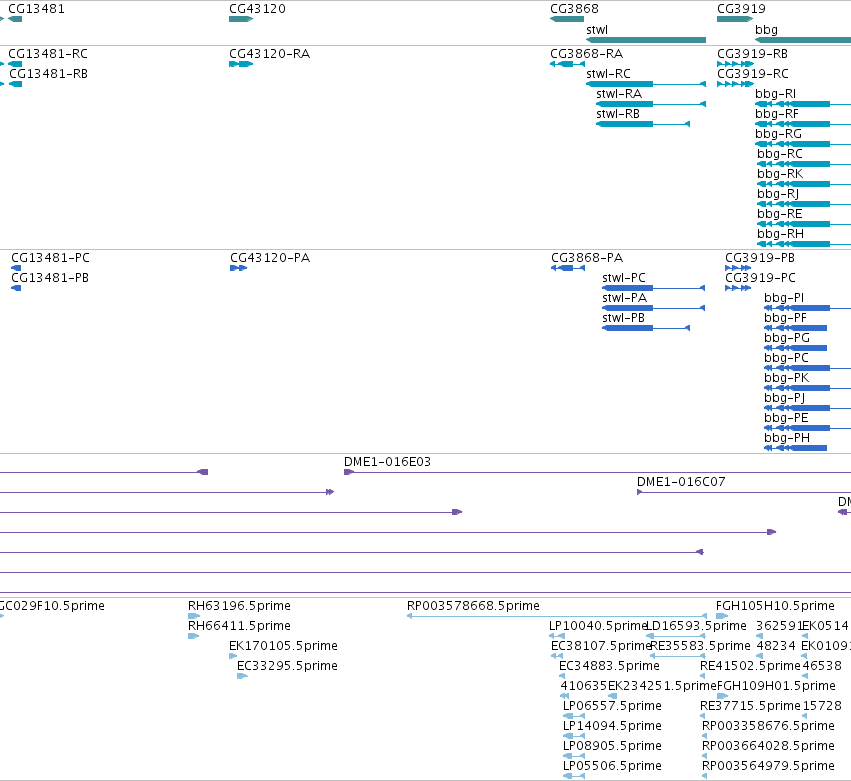Select transcript CG3868-RA
The image size is (851, 781).
coord(567,64)
